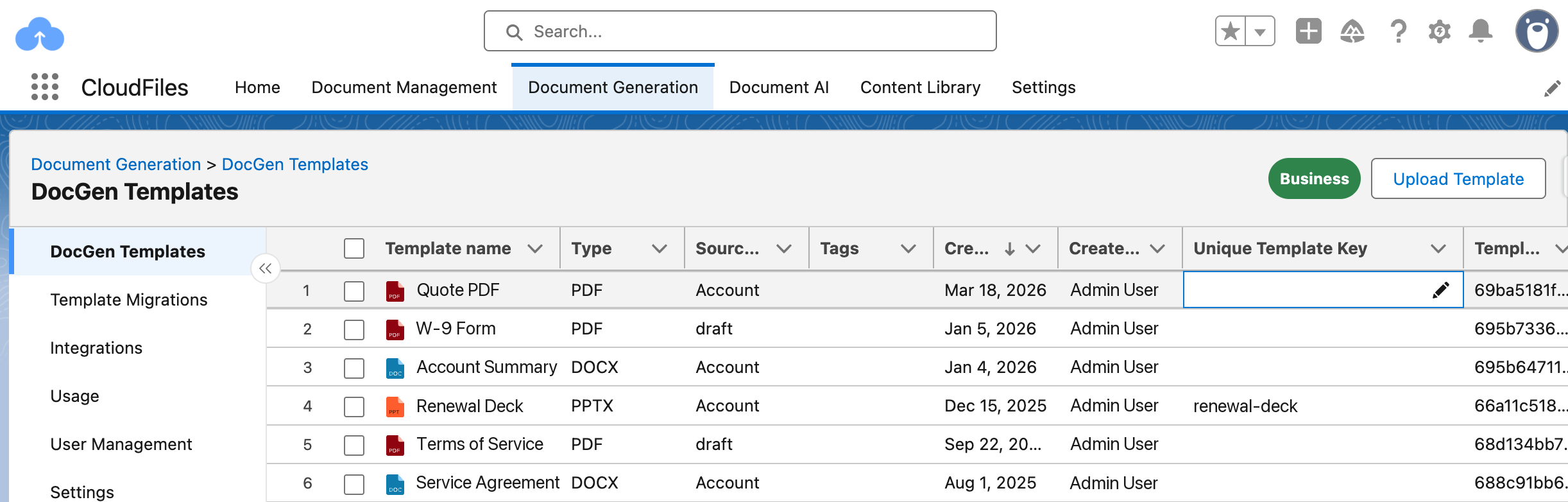Click the CloudFiles cloud logo
The height and width of the screenshot is (502, 1568).
[40, 34]
